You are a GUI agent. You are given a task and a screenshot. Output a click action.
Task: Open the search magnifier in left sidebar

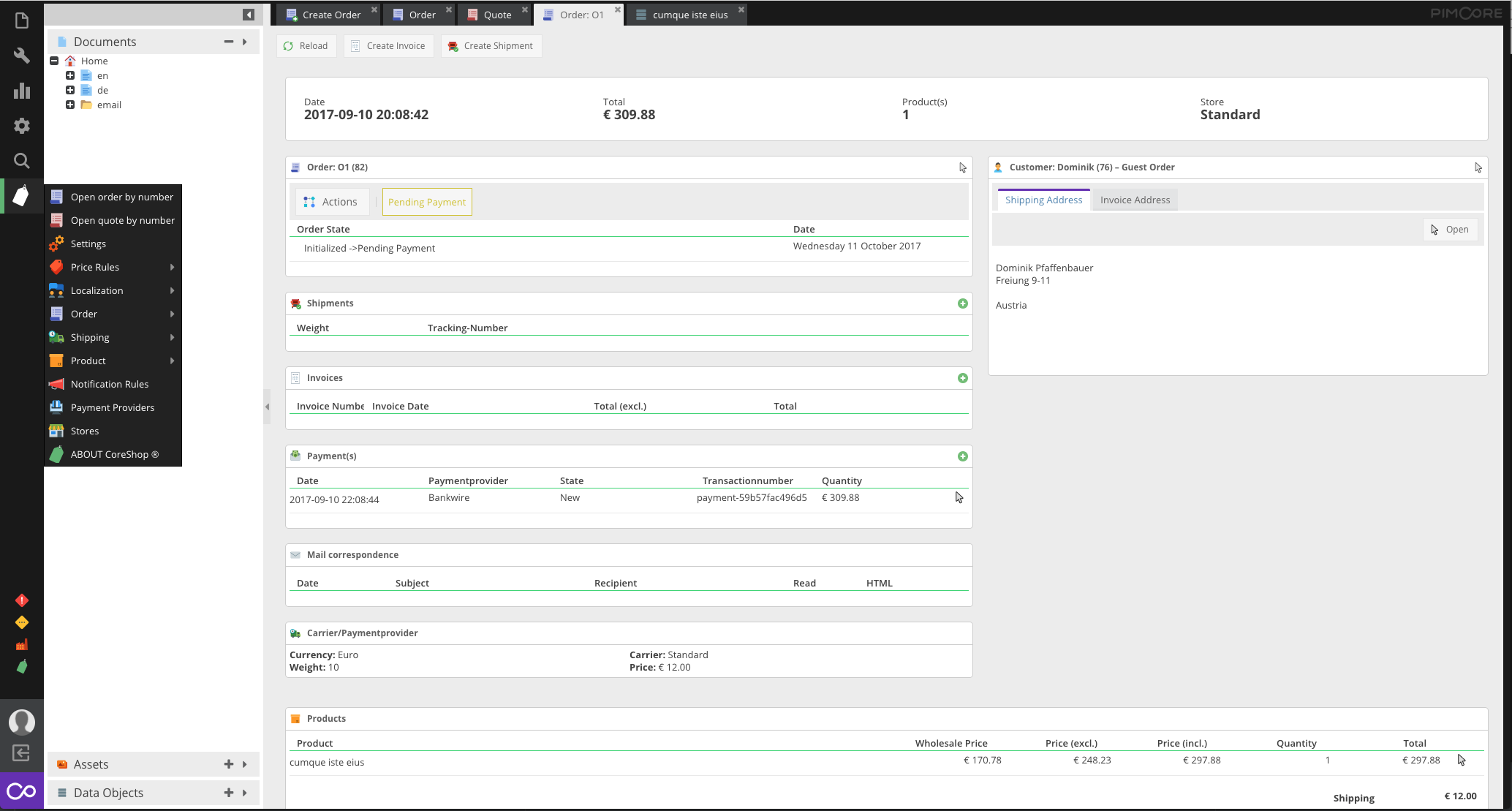(21, 161)
